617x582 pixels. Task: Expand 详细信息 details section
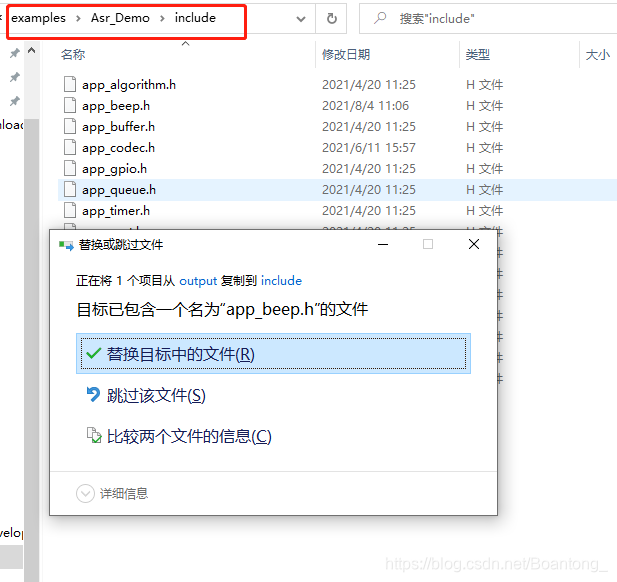click(112, 493)
